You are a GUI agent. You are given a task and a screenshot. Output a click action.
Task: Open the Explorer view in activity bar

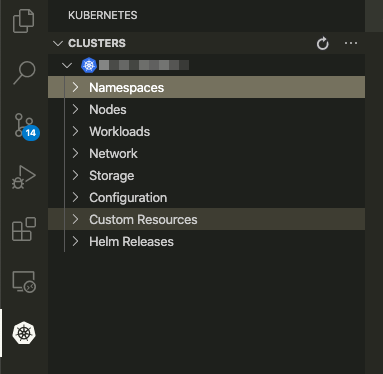pos(24,21)
